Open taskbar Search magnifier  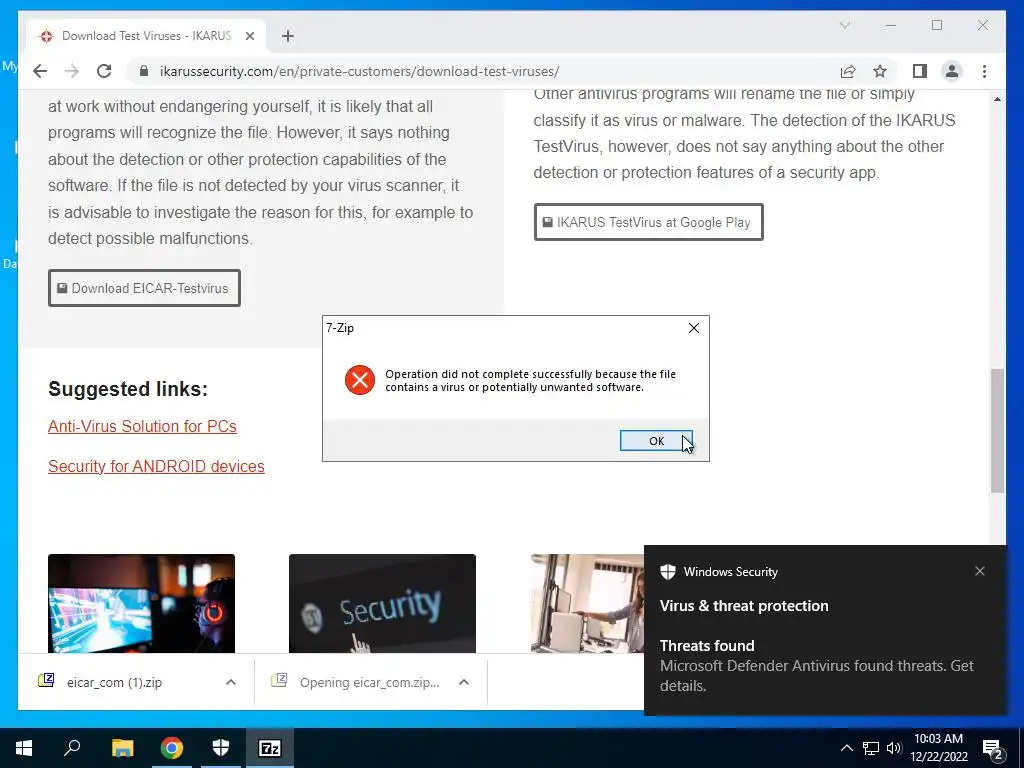point(72,748)
